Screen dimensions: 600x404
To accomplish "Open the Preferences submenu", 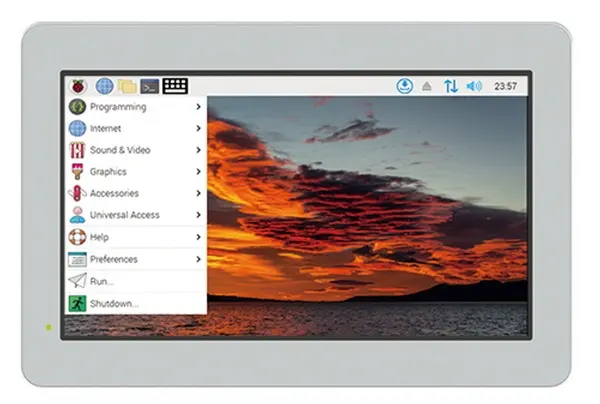I will click(136, 259).
